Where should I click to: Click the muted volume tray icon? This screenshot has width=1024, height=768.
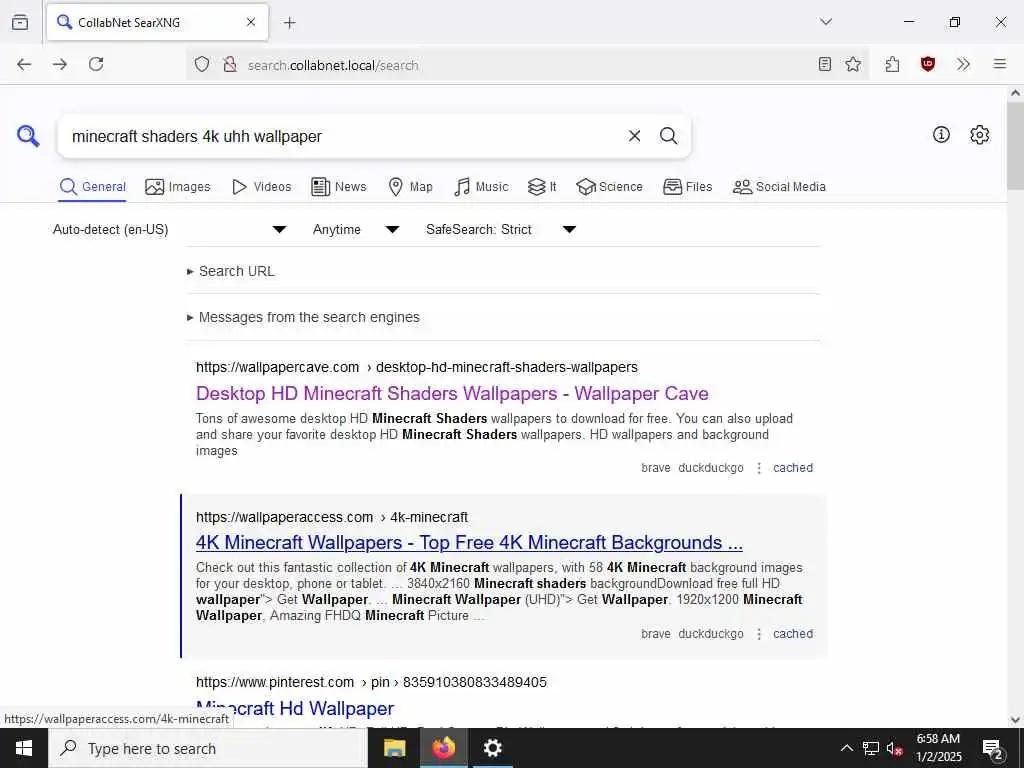895,748
